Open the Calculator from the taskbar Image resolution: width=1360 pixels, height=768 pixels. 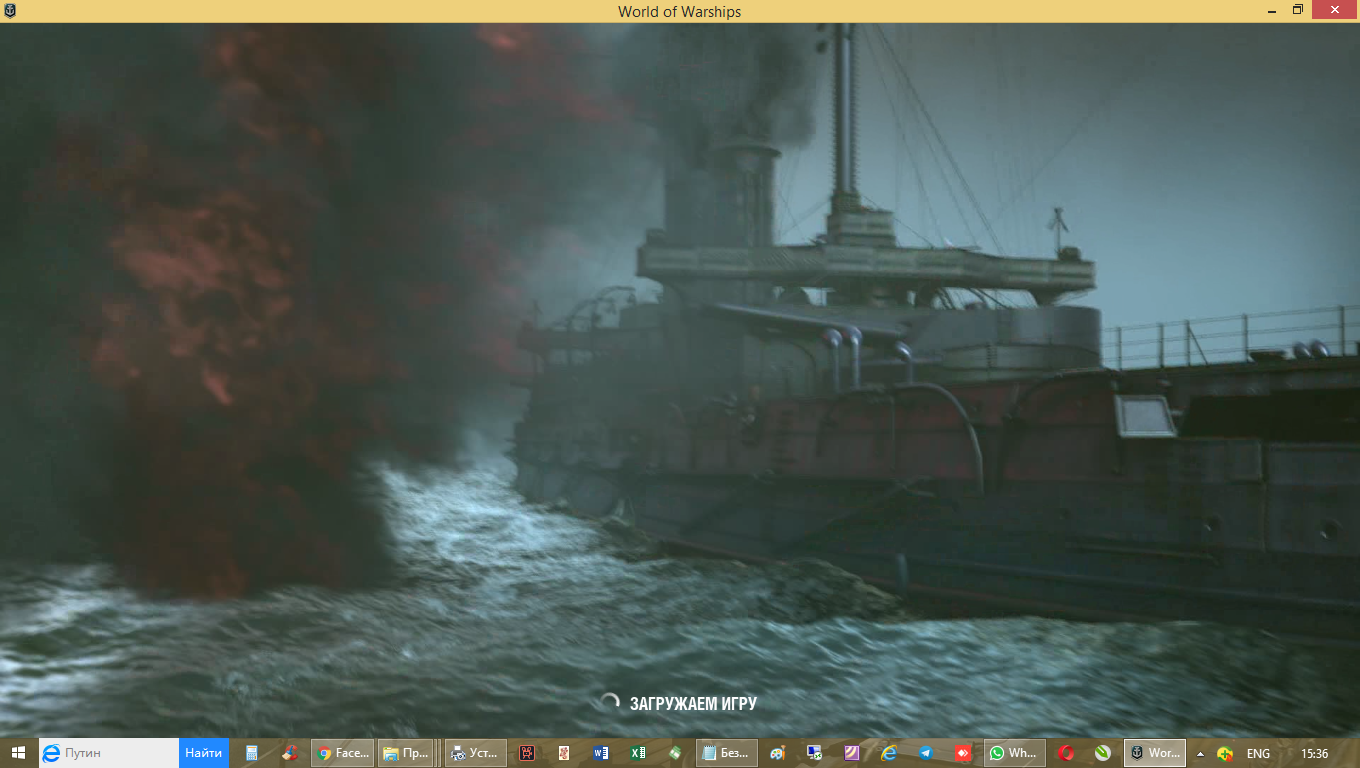click(252, 753)
